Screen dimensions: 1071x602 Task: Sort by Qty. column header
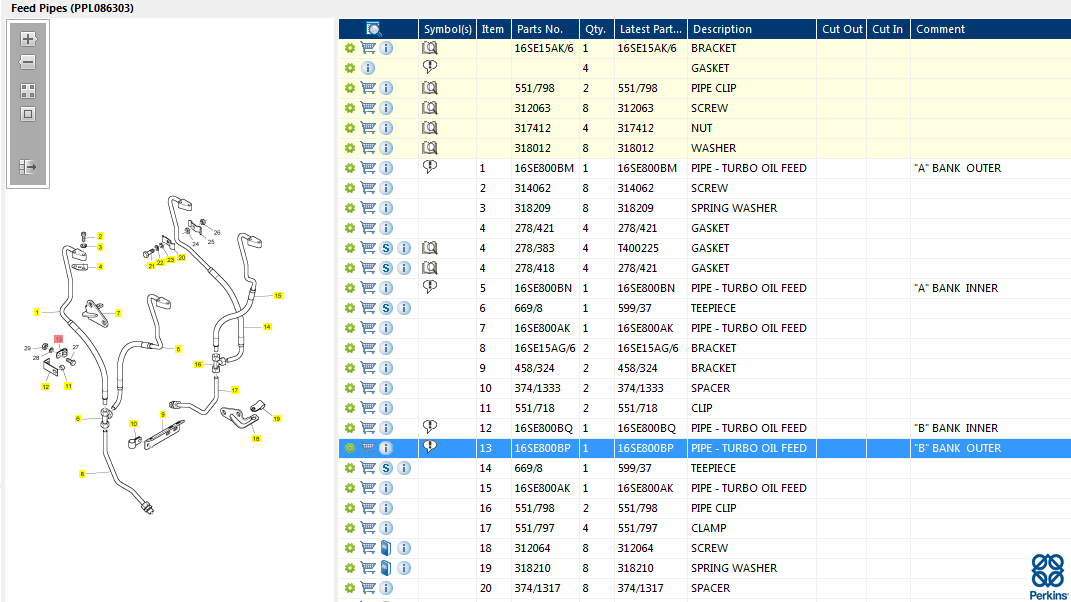point(596,29)
